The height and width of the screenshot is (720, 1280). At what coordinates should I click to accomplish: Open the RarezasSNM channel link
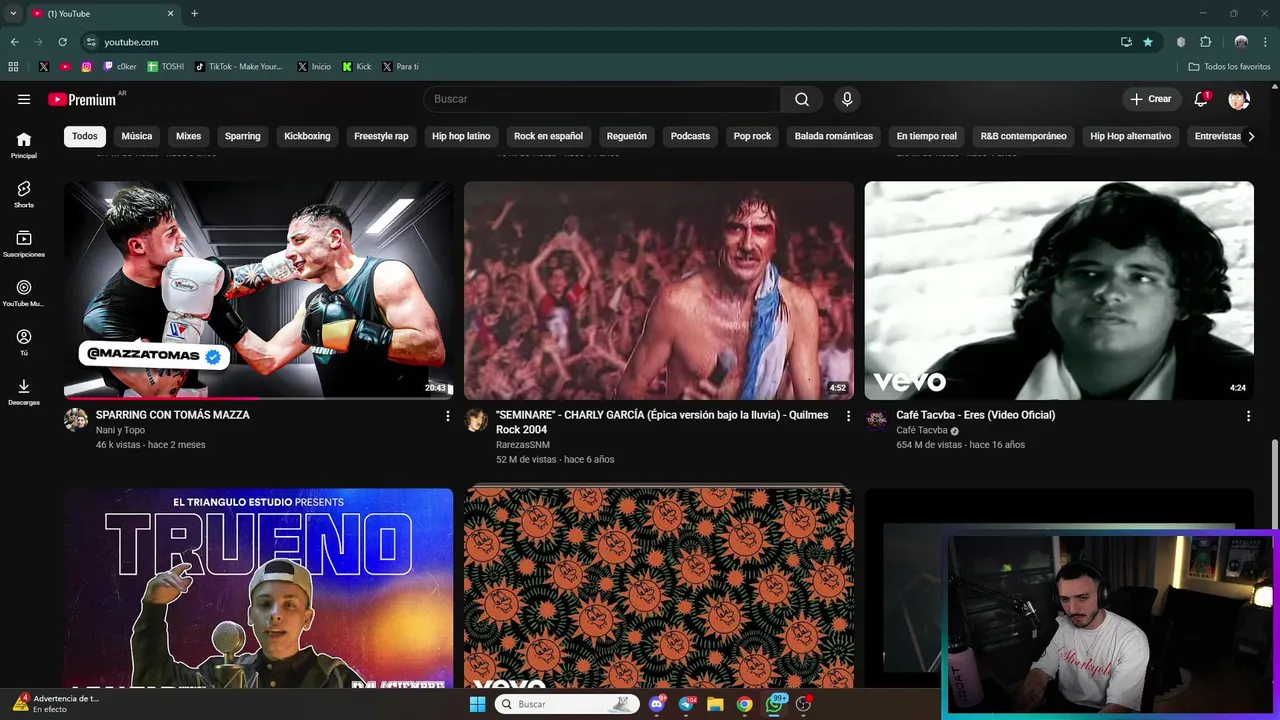pyautogui.click(x=523, y=445)
